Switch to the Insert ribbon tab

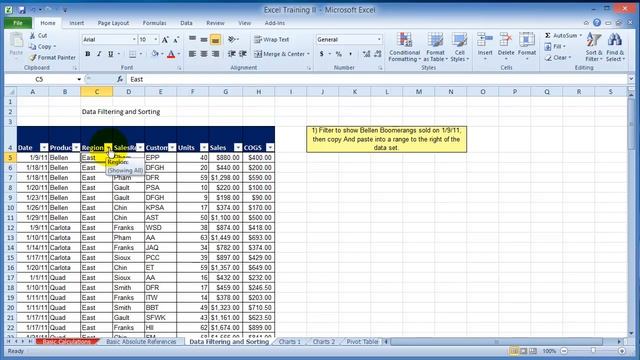76,23
